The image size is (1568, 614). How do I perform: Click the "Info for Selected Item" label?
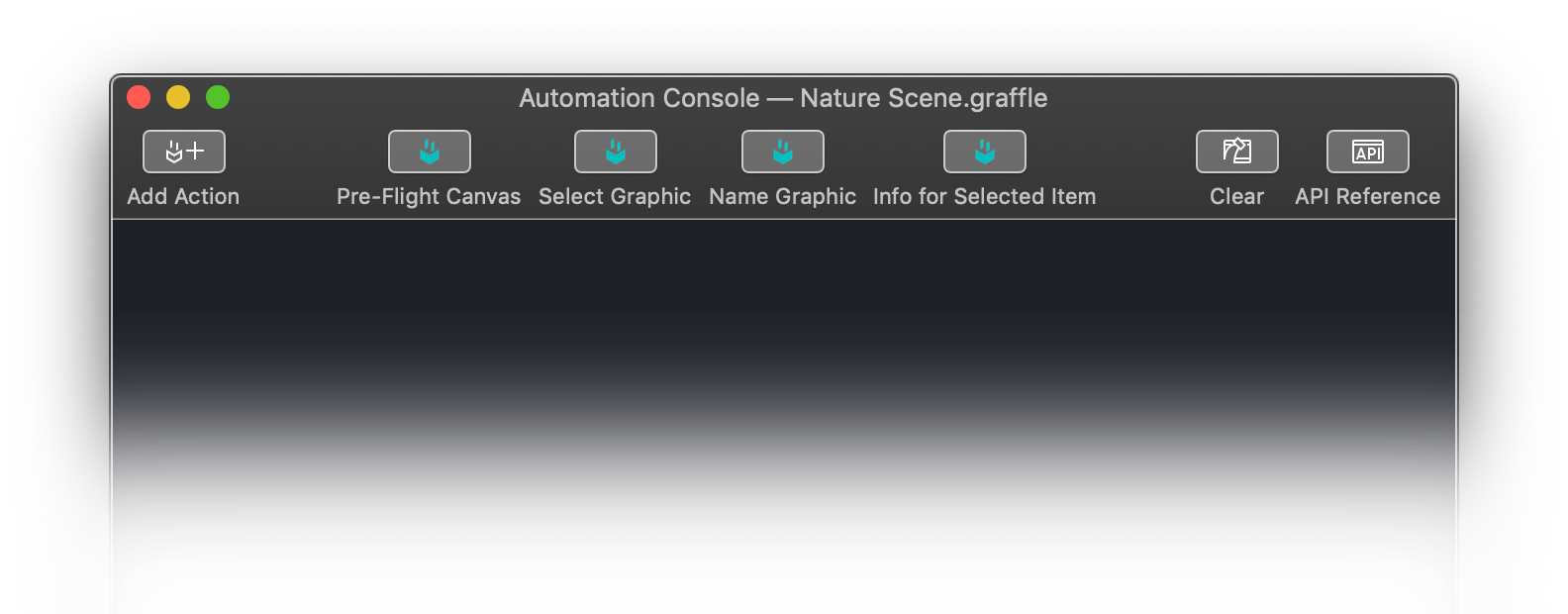pos(984,196)
